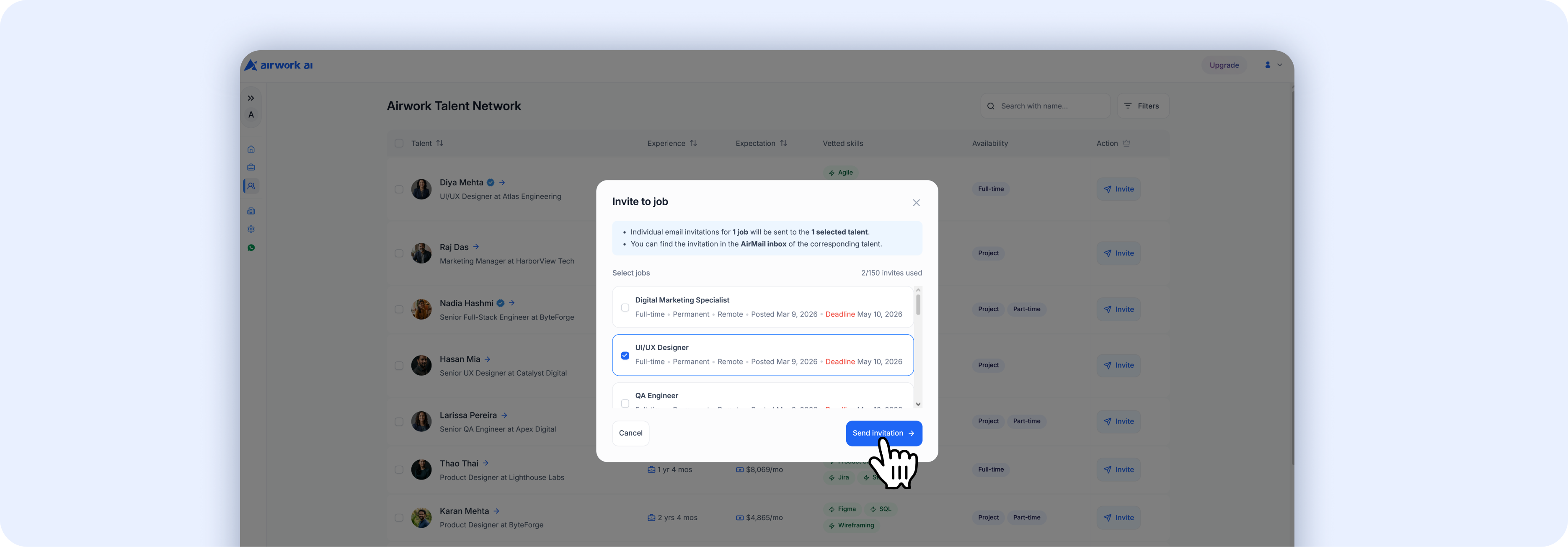
Task: Open Hasan Mia's profile arrow
Action: tap(488, 359)
